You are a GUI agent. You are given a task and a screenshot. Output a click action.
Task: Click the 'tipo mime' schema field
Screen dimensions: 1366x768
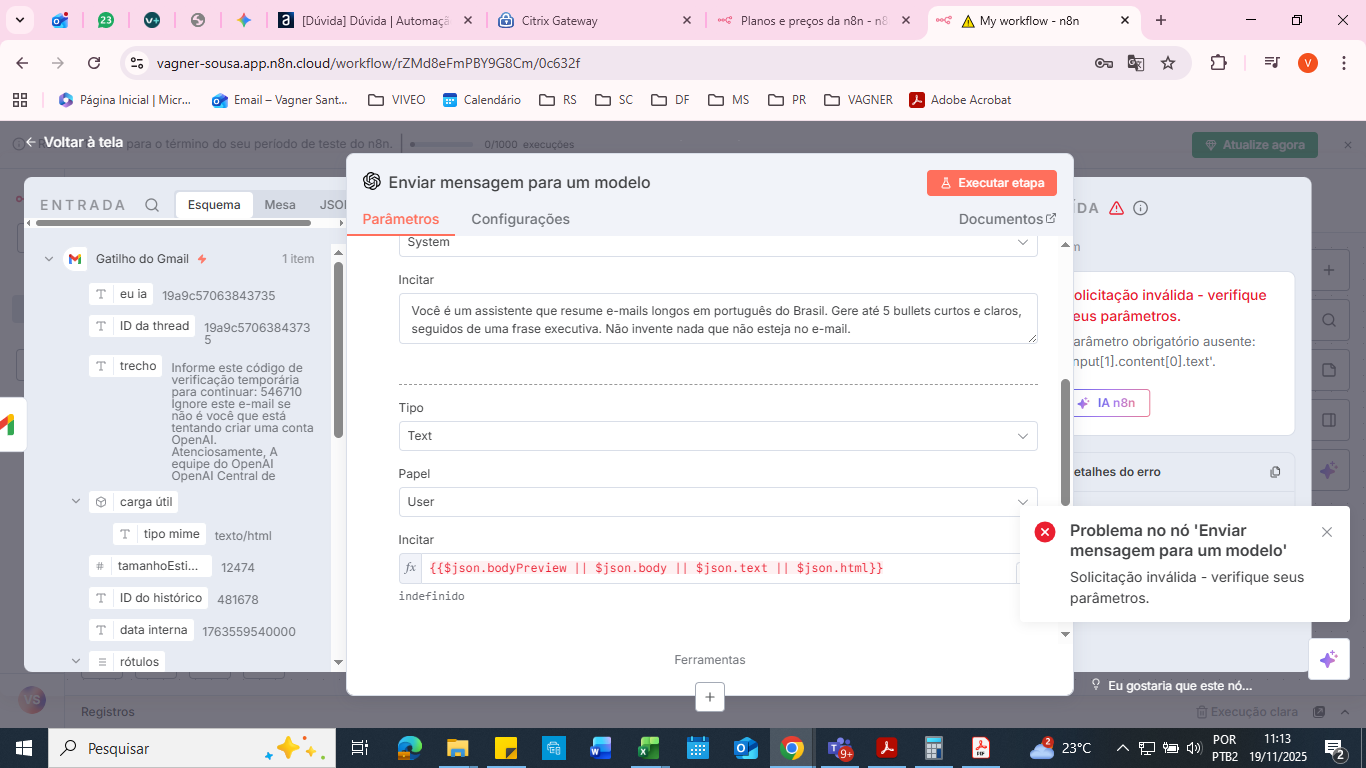(x=160, y=534)
